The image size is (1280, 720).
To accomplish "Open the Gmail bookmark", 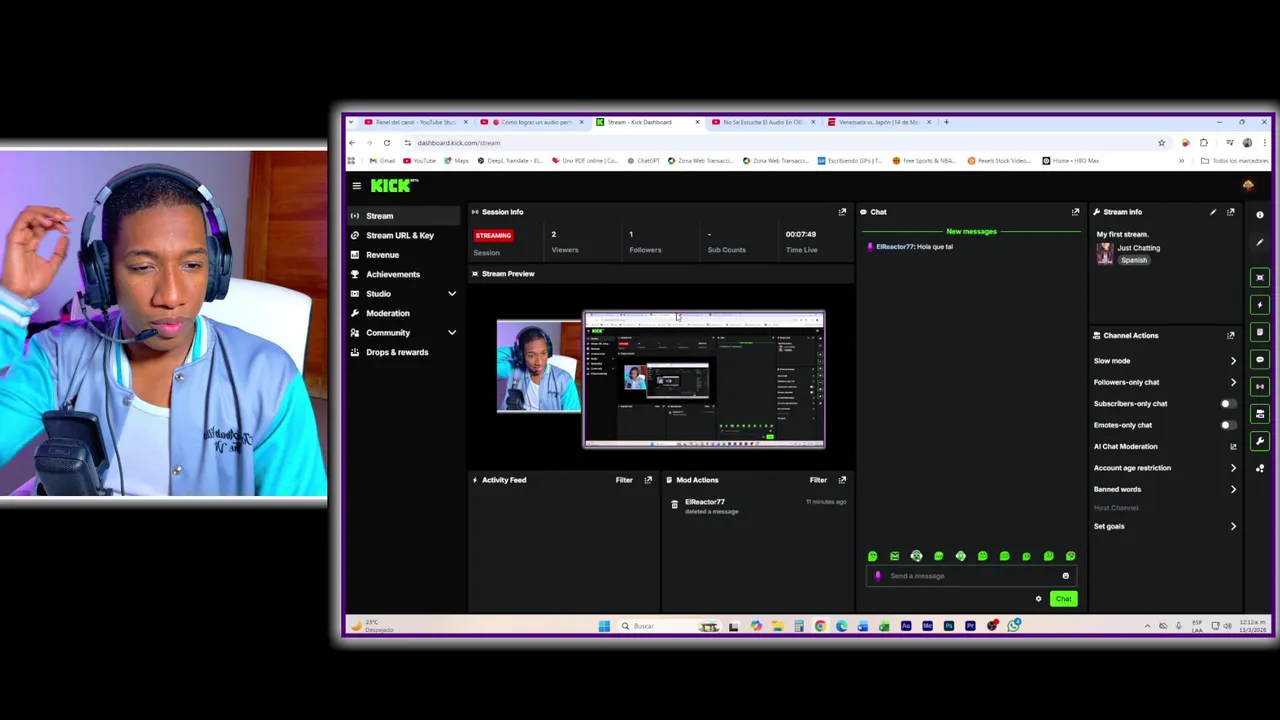I will [x=383, y=161].
